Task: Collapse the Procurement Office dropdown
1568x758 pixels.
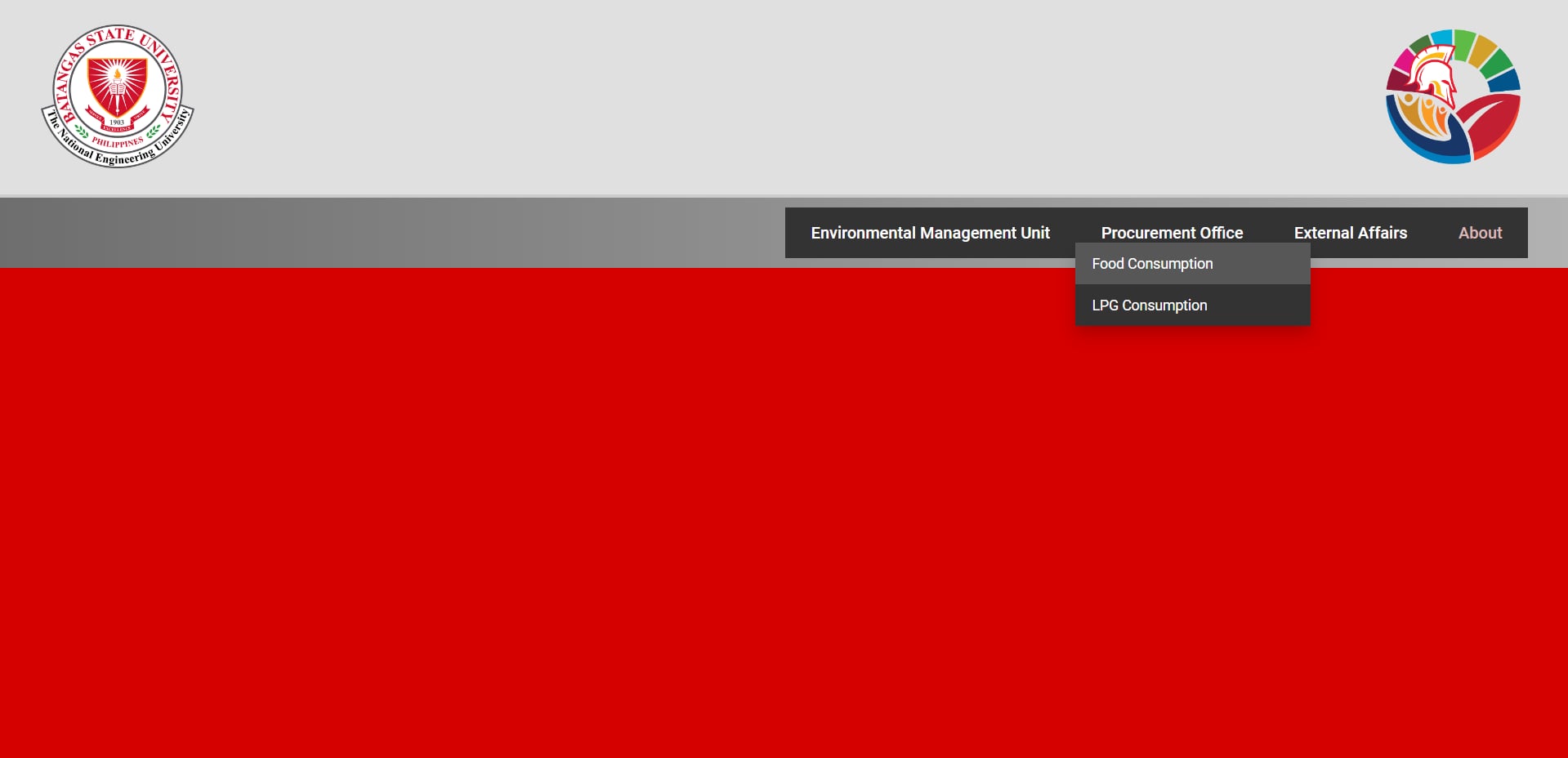Action: coord(1172,232)
